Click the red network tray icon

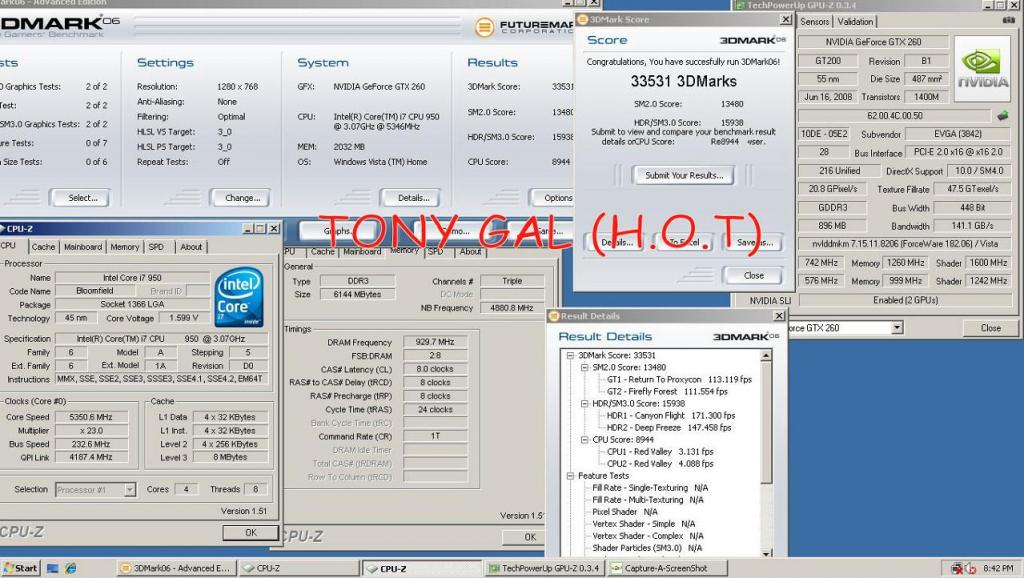[x=957, y=568]
